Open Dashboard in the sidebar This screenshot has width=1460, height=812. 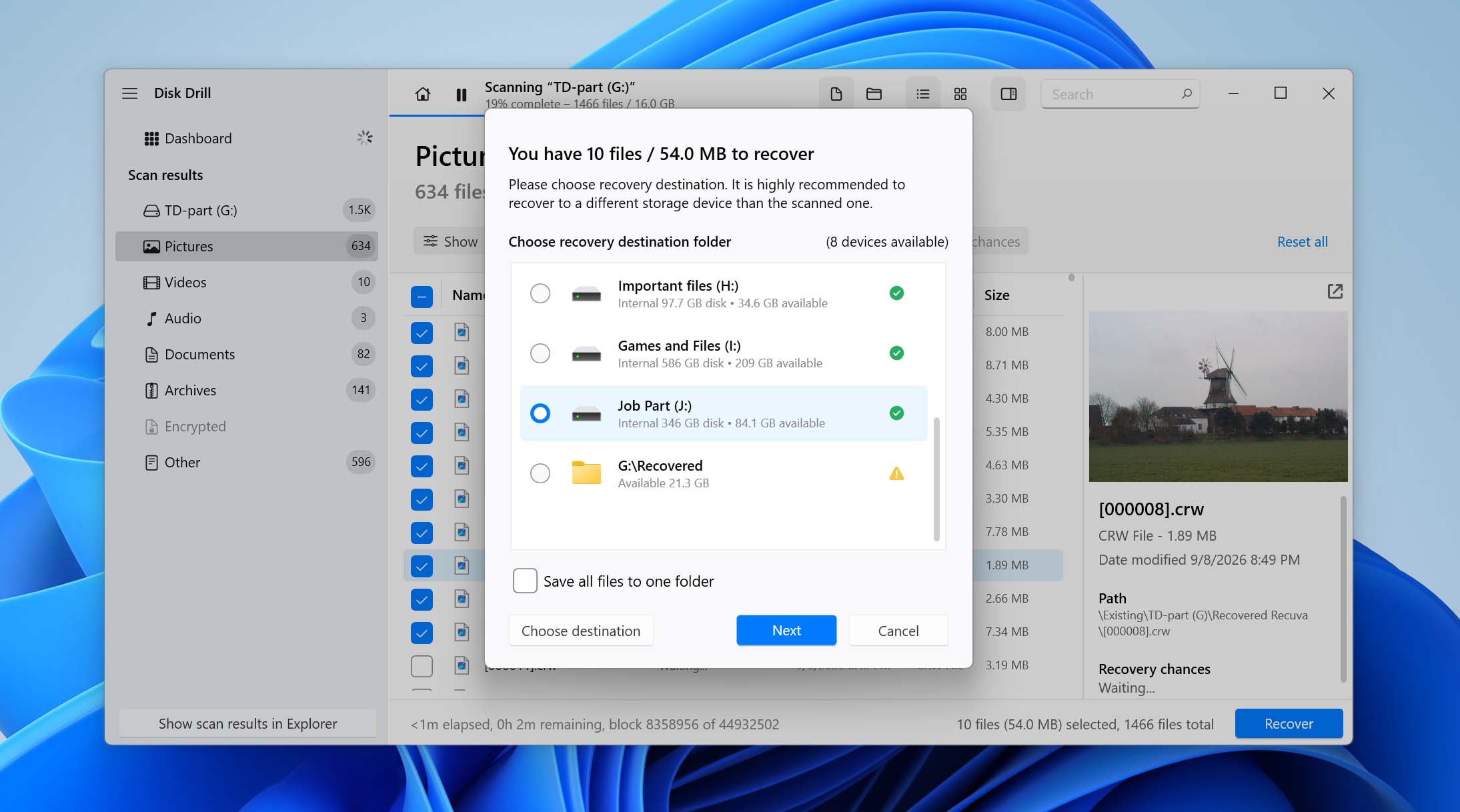coord(247,138)
